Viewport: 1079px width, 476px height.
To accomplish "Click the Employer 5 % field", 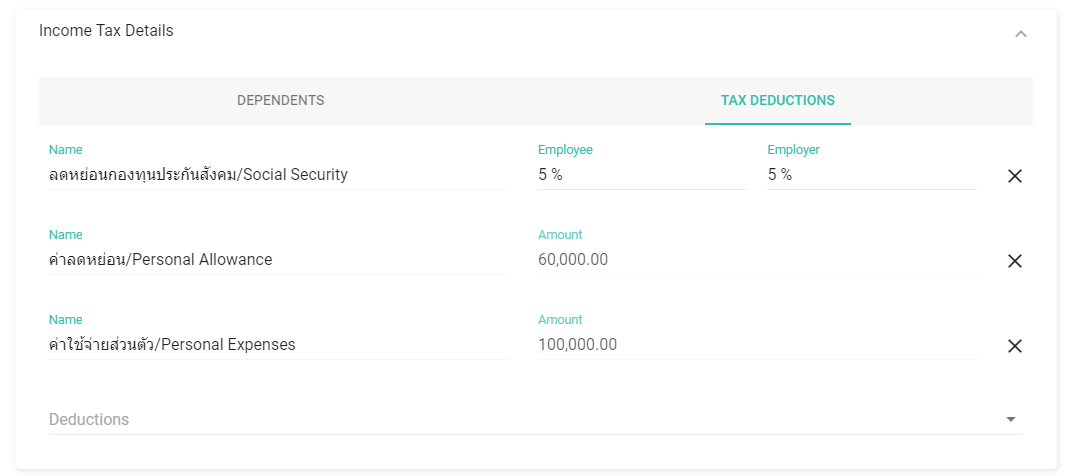I will point(872,175).
